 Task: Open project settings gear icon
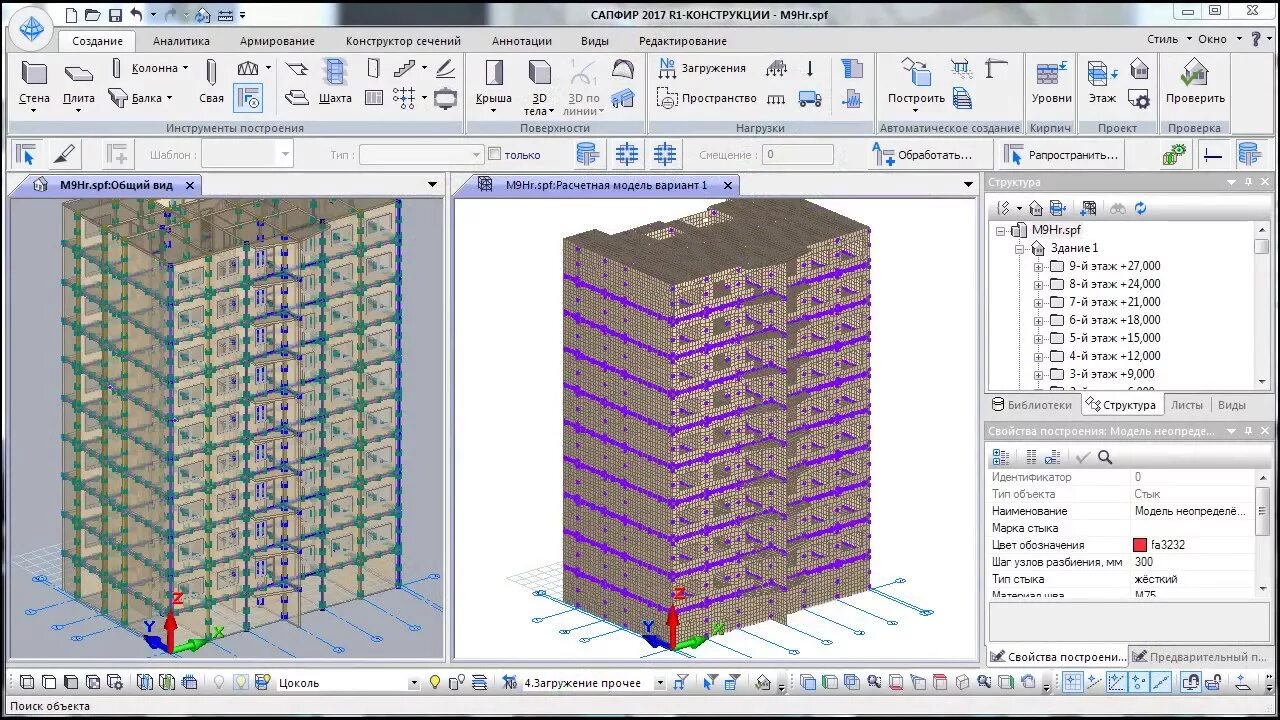tap(1139, 98)
